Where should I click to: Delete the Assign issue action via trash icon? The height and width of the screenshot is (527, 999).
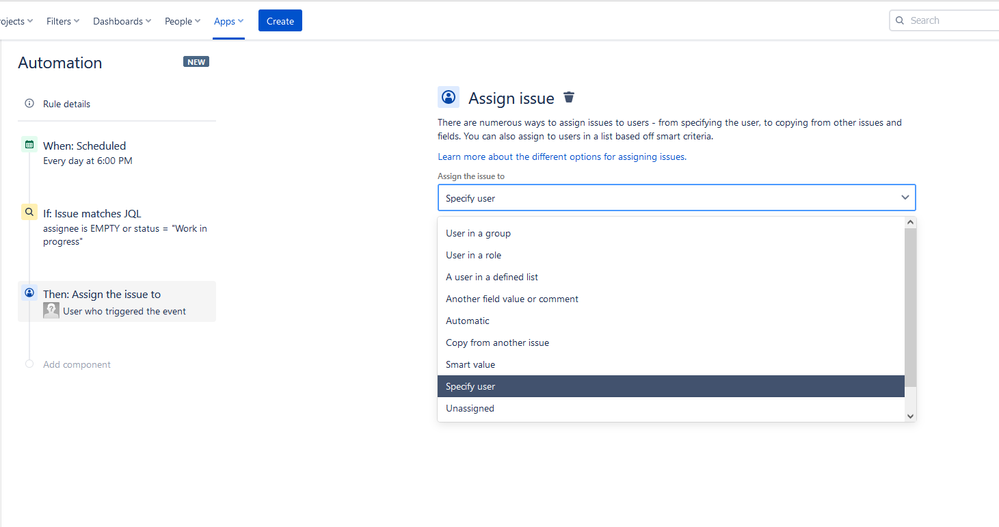(569, 97)
